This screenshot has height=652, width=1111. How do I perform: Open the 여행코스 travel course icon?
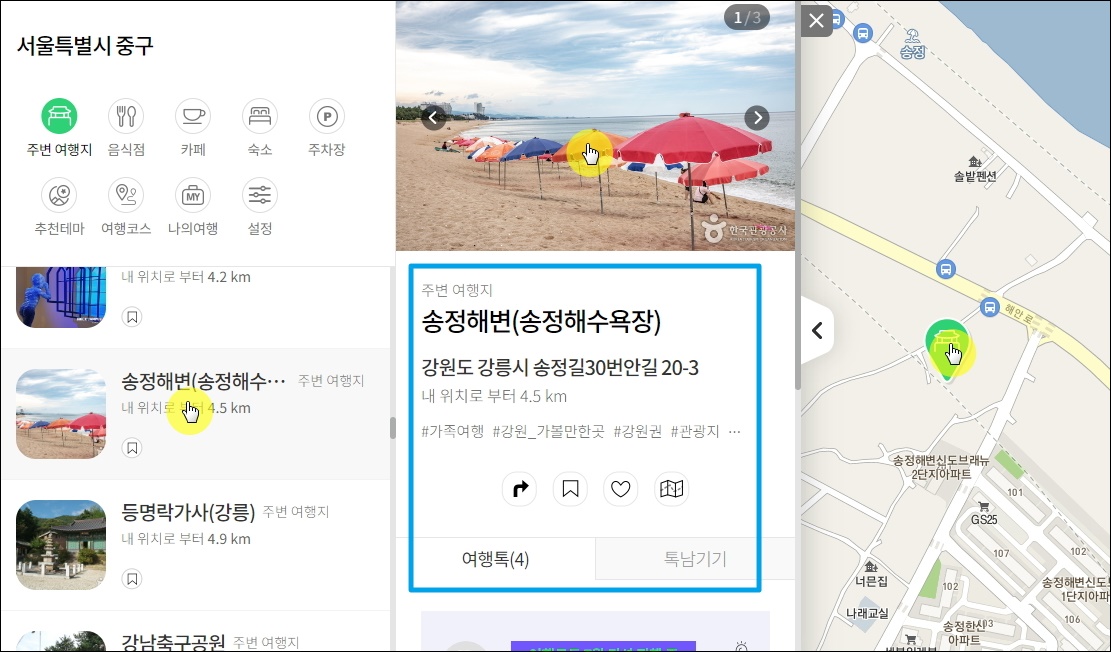point(126,195)
